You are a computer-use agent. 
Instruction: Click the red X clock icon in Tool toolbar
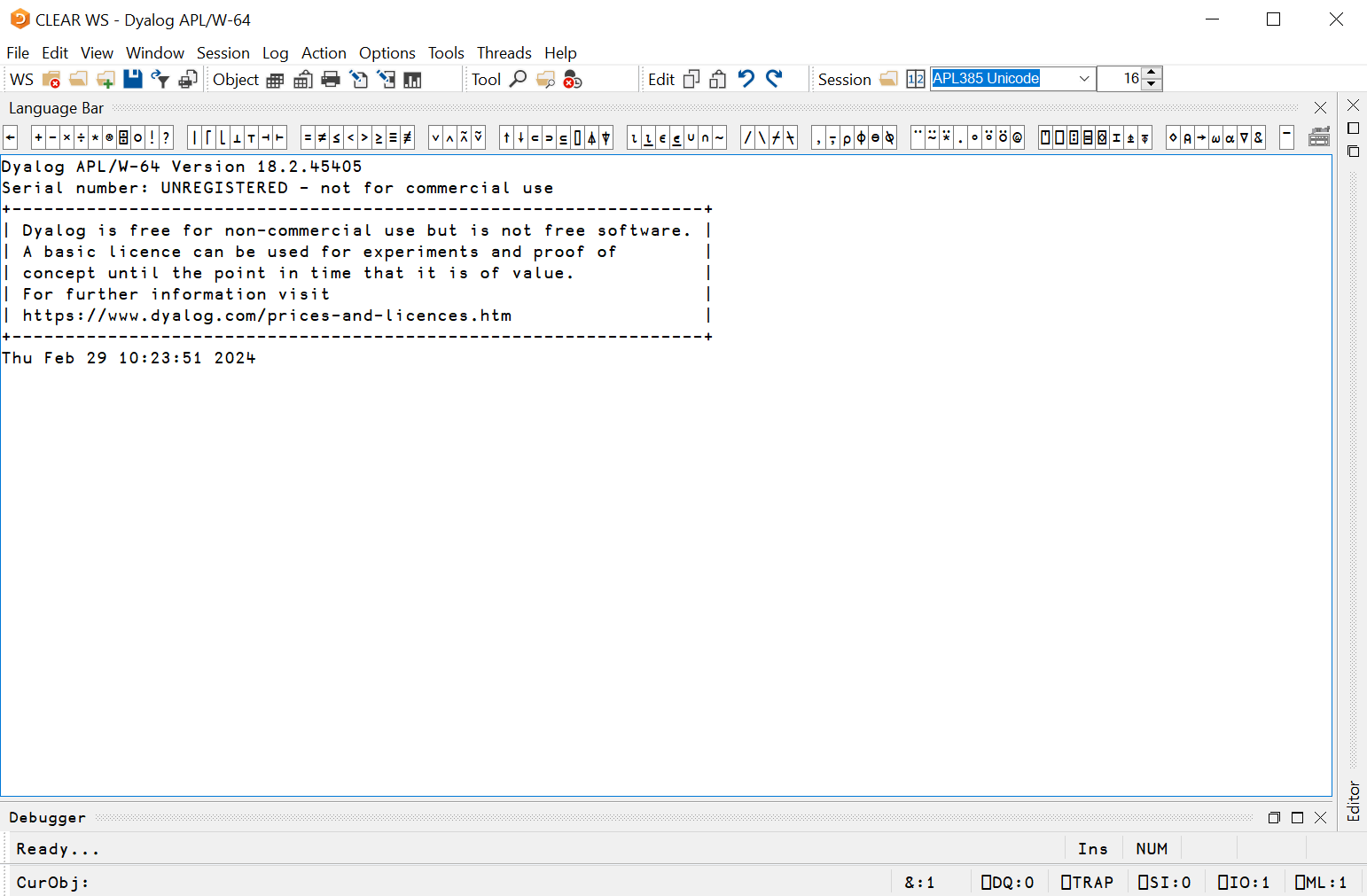pyautogui.click(x=573, y=80)
